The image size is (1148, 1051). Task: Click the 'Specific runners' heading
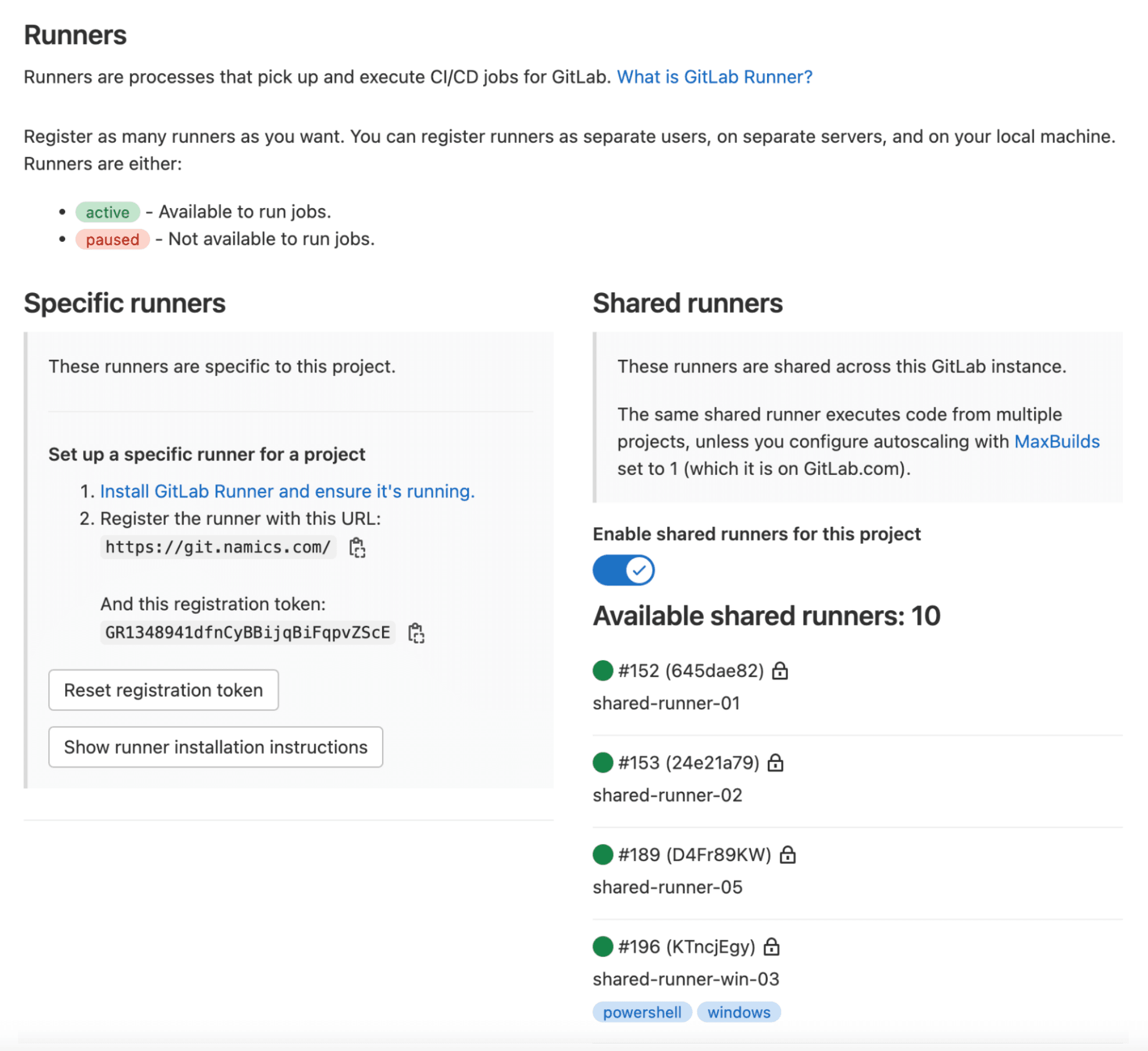124,303
